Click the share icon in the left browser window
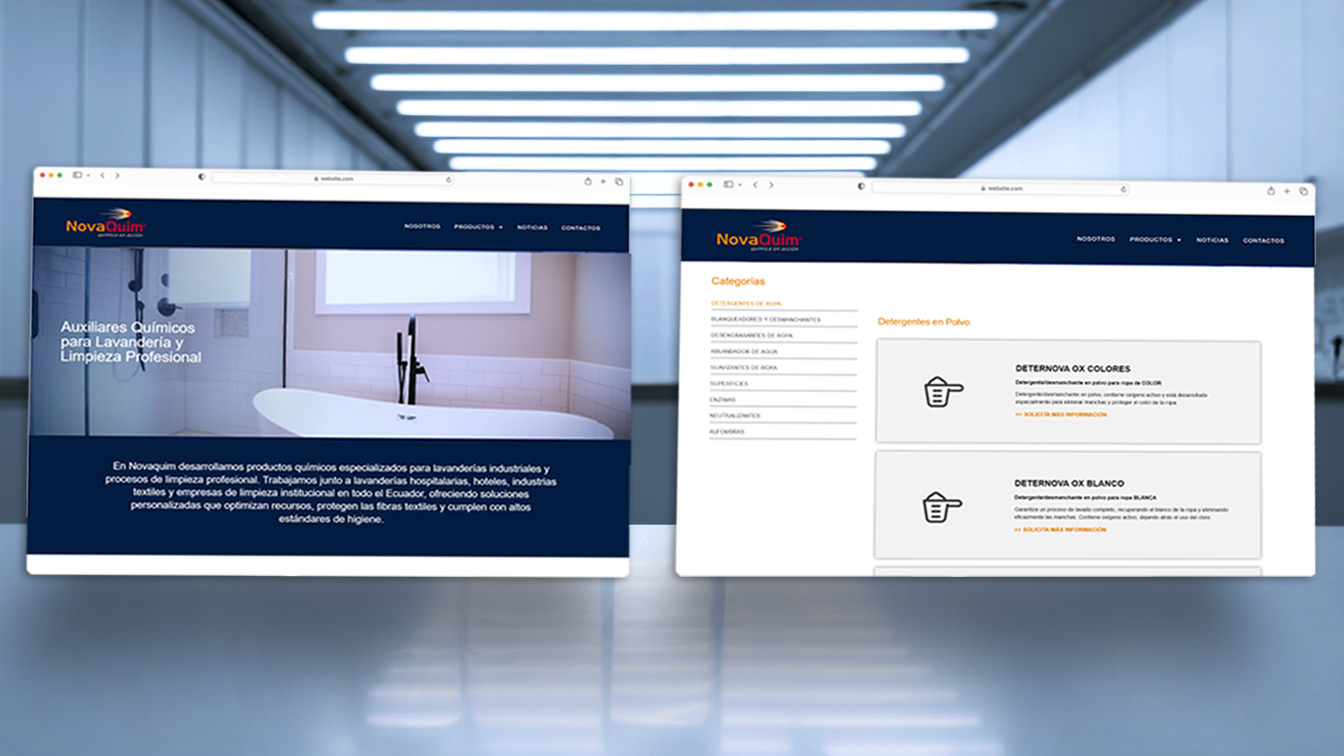 [x=588, y=181]
